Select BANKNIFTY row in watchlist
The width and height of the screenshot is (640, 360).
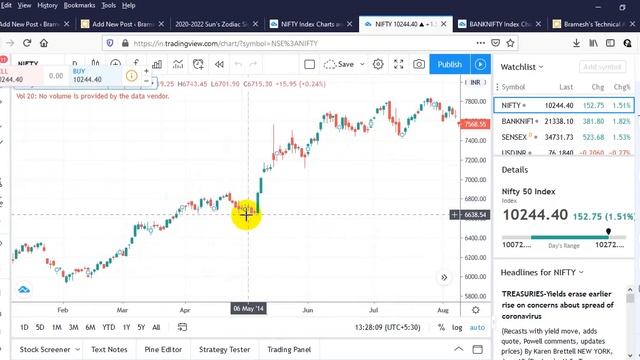(564, 121)
